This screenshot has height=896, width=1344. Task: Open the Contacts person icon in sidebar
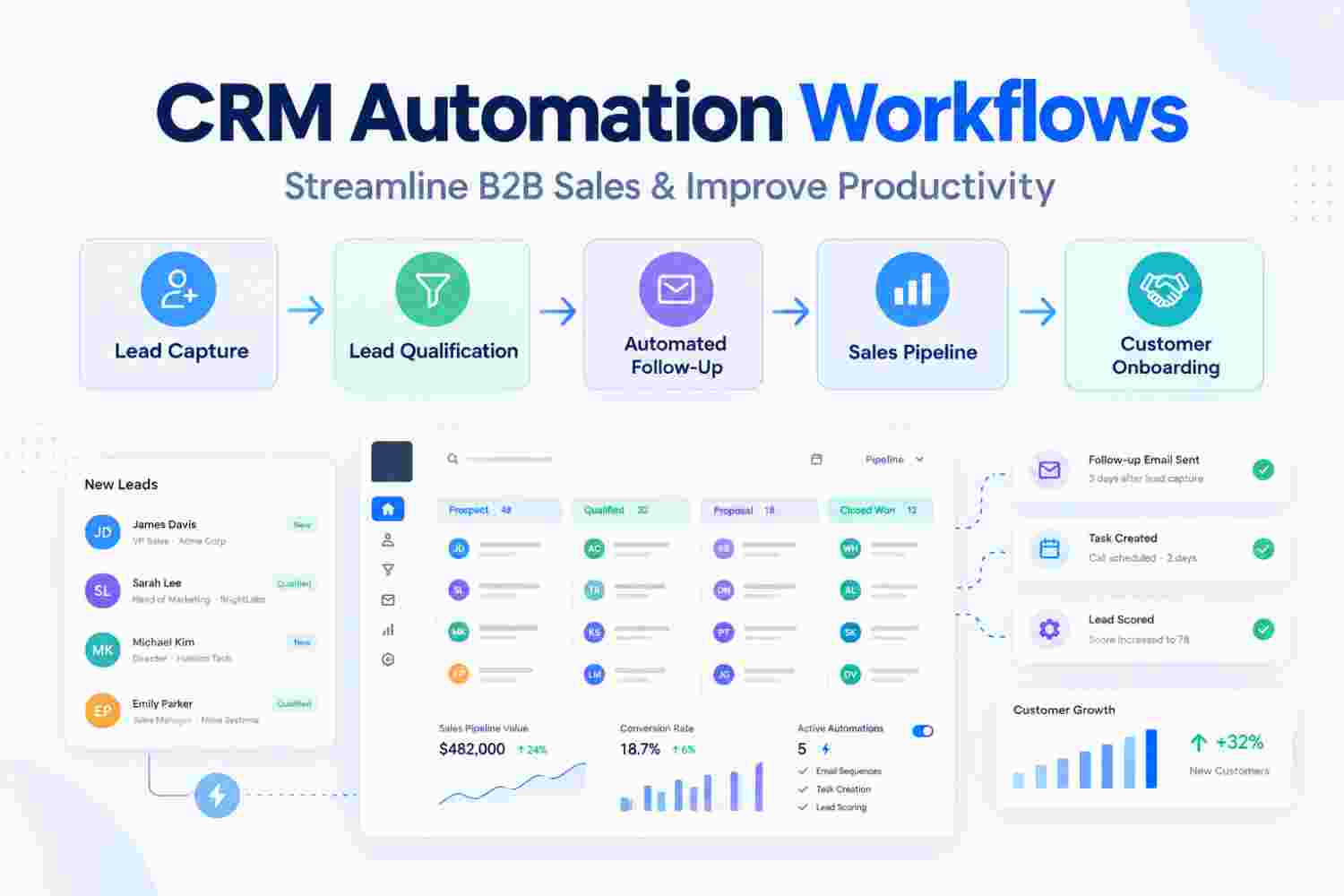(388, 539)
